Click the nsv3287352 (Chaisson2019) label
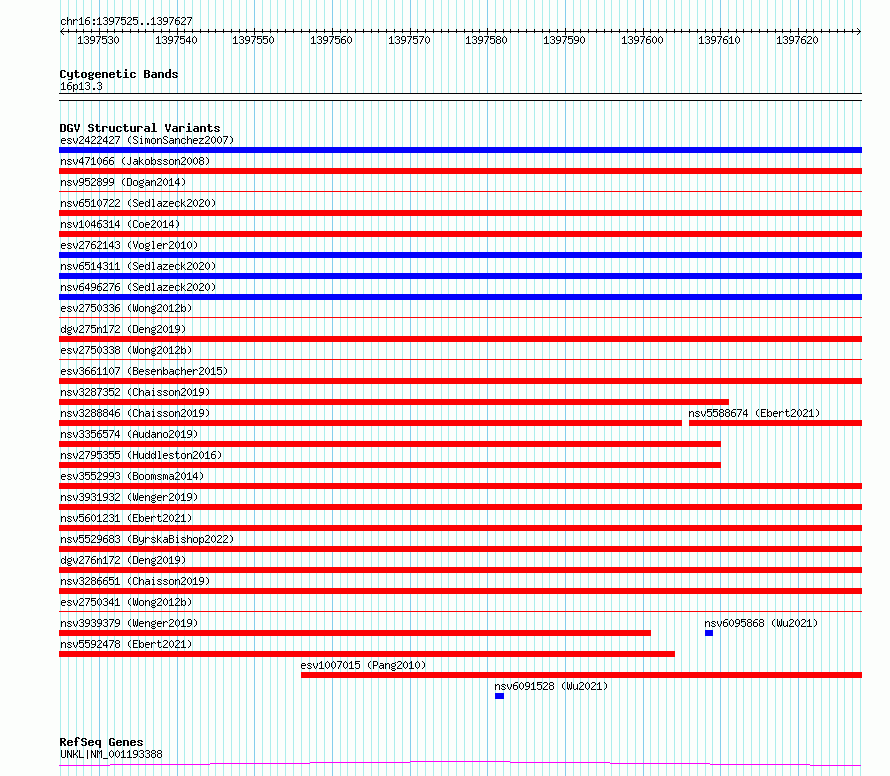 click(135, 392)
